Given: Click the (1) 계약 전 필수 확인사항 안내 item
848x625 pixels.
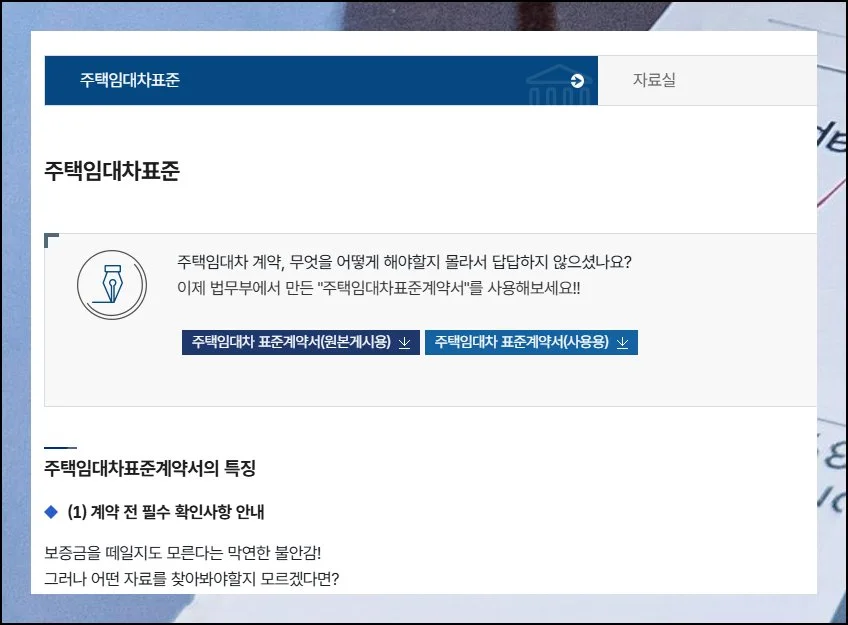Looking at the screenshot, I should click(x=165, y=512).
